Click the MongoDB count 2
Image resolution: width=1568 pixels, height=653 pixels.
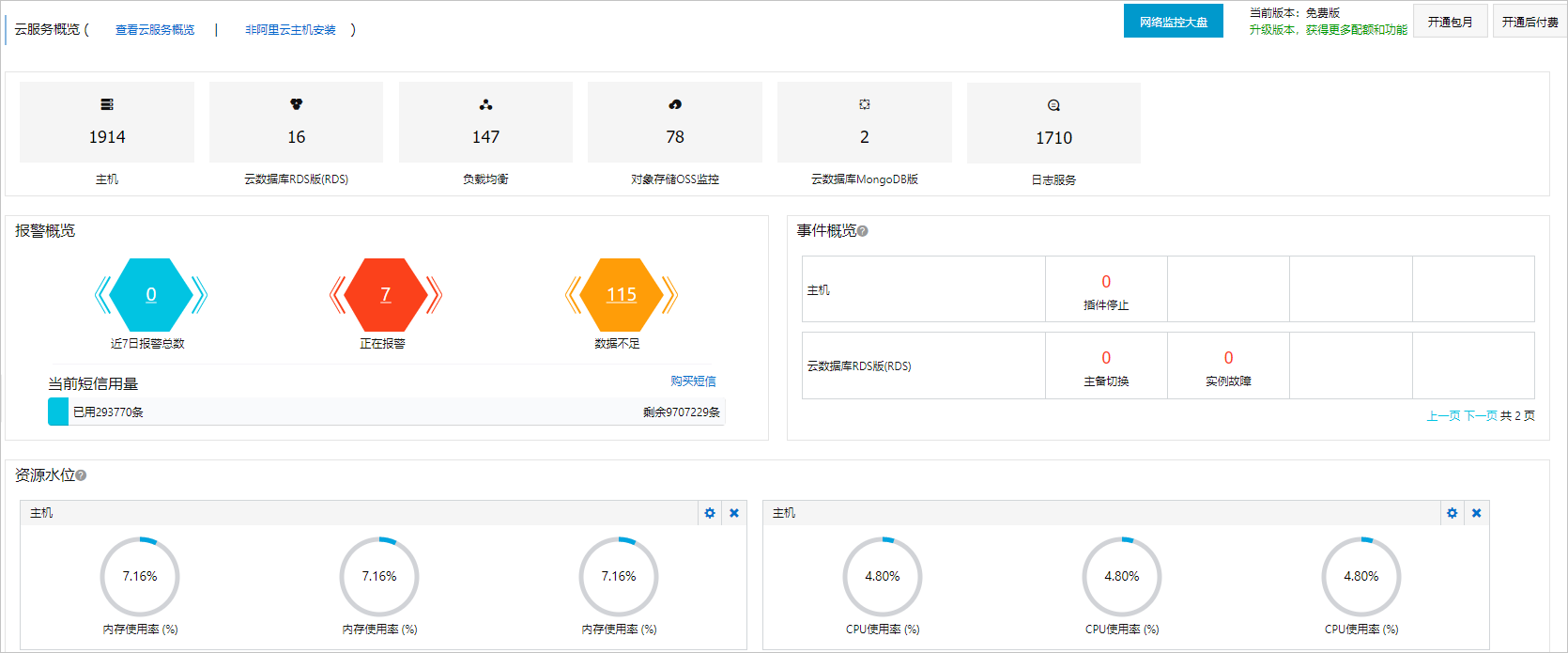coord(865,137)
